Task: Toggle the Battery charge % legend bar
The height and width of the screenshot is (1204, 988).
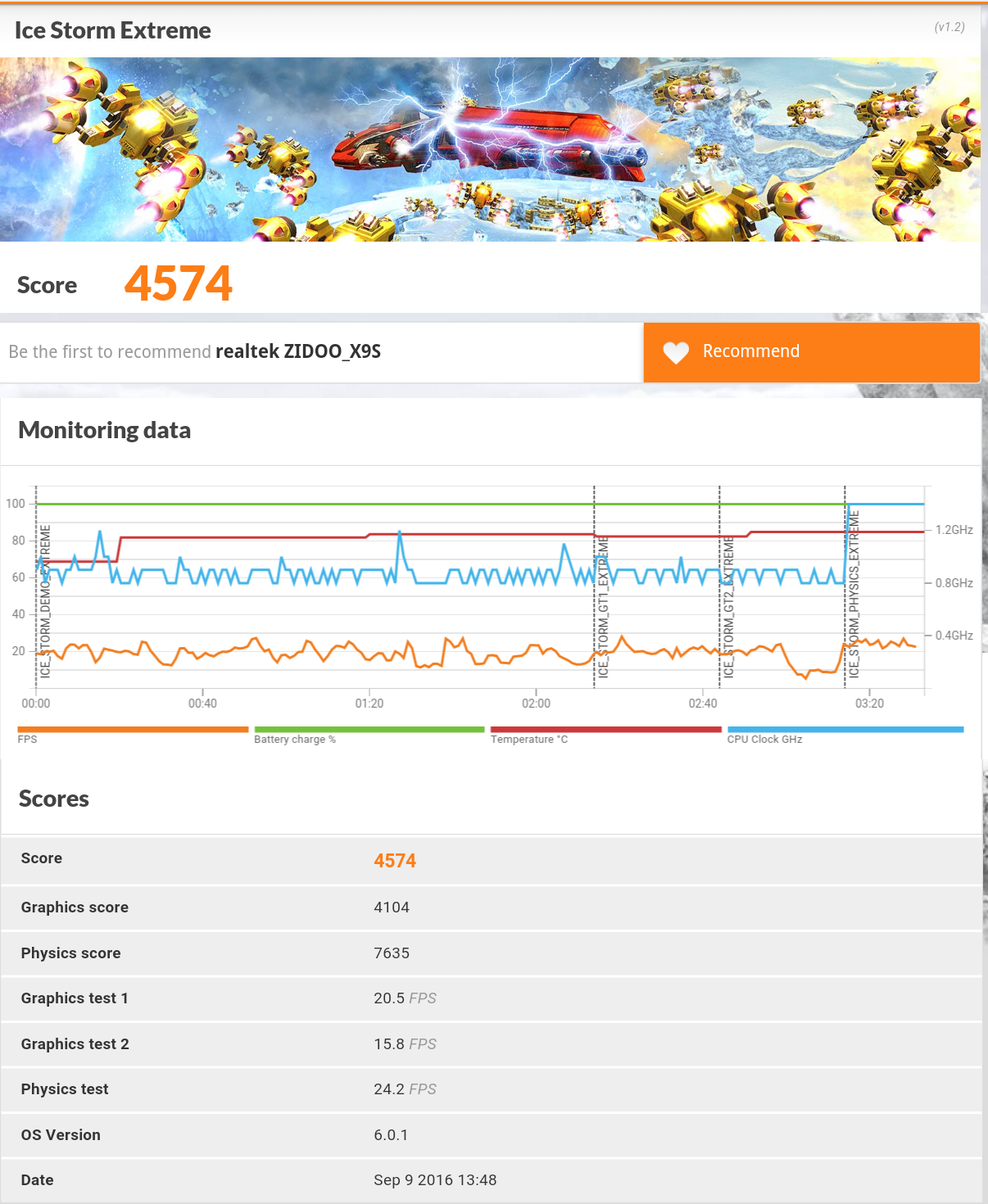Action: pyautogui.click(x=369, y=729)
